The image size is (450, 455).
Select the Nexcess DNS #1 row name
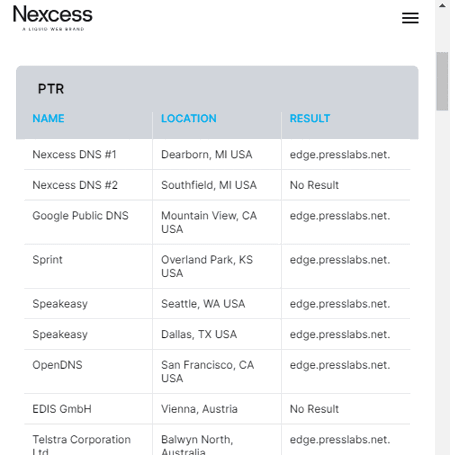(x=74, y=155)
